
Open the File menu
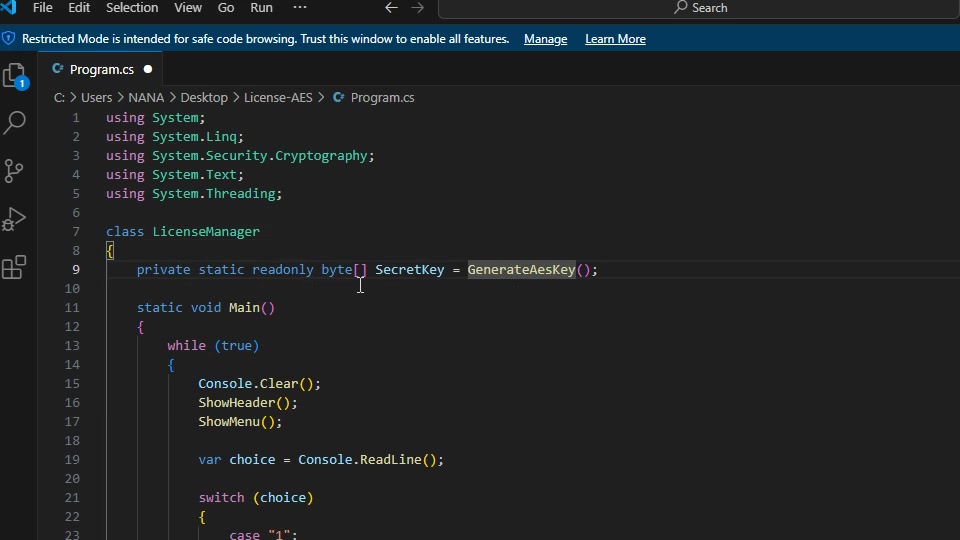coord(43,8)
